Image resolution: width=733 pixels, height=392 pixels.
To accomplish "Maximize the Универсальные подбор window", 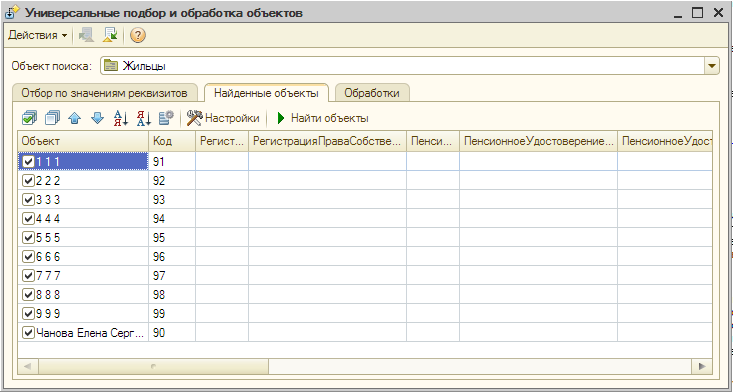I will pos(697,13).
